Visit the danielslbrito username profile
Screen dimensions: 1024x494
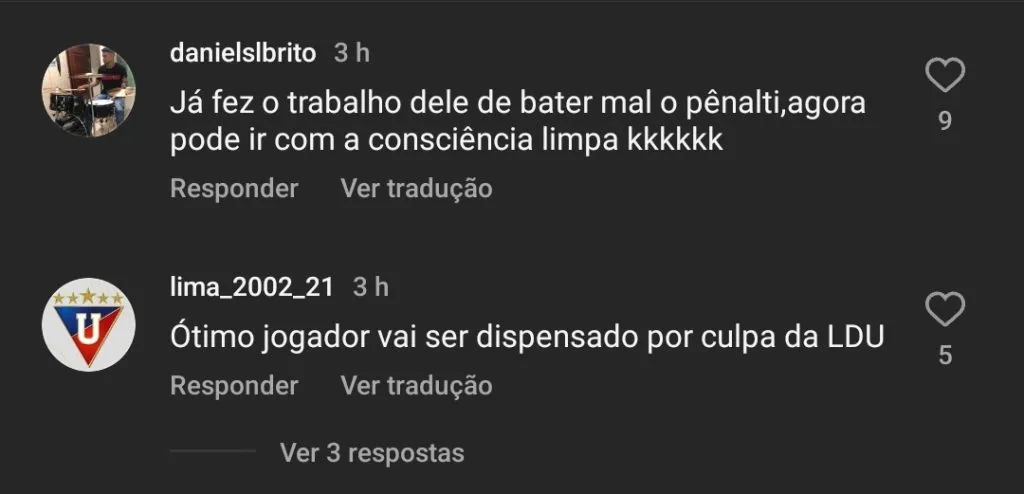(x=243, y=53)
